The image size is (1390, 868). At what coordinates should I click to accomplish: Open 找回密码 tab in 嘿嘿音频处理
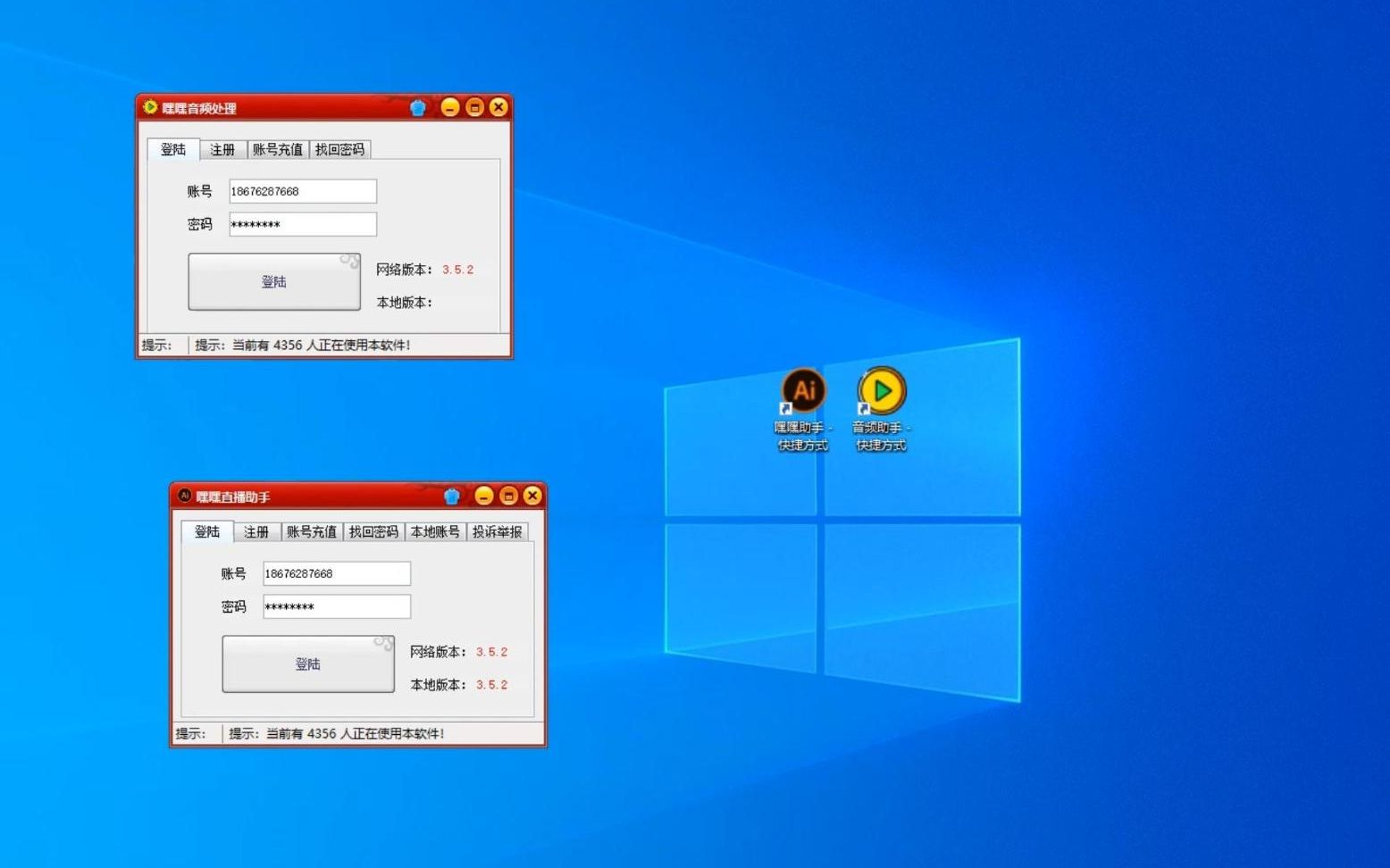coord(339,150)
